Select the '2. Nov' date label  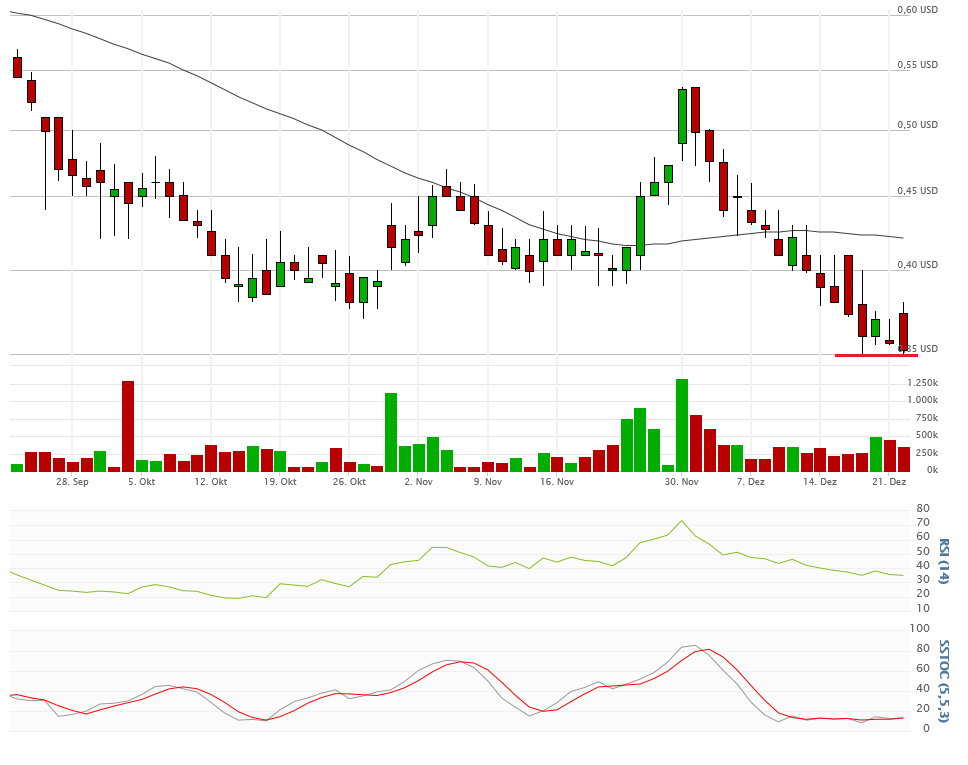(418, 482)
